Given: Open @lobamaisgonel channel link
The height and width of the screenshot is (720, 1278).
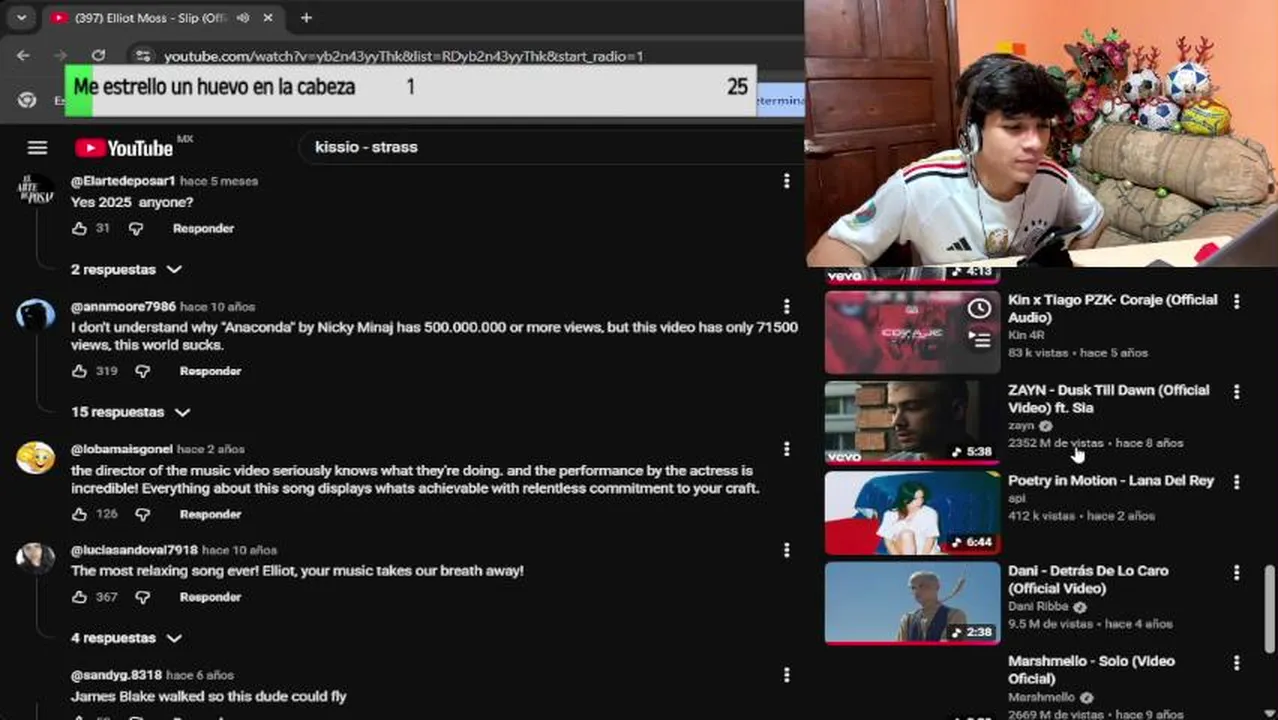Looking at the screenshot, I should (x=122, y=450).
